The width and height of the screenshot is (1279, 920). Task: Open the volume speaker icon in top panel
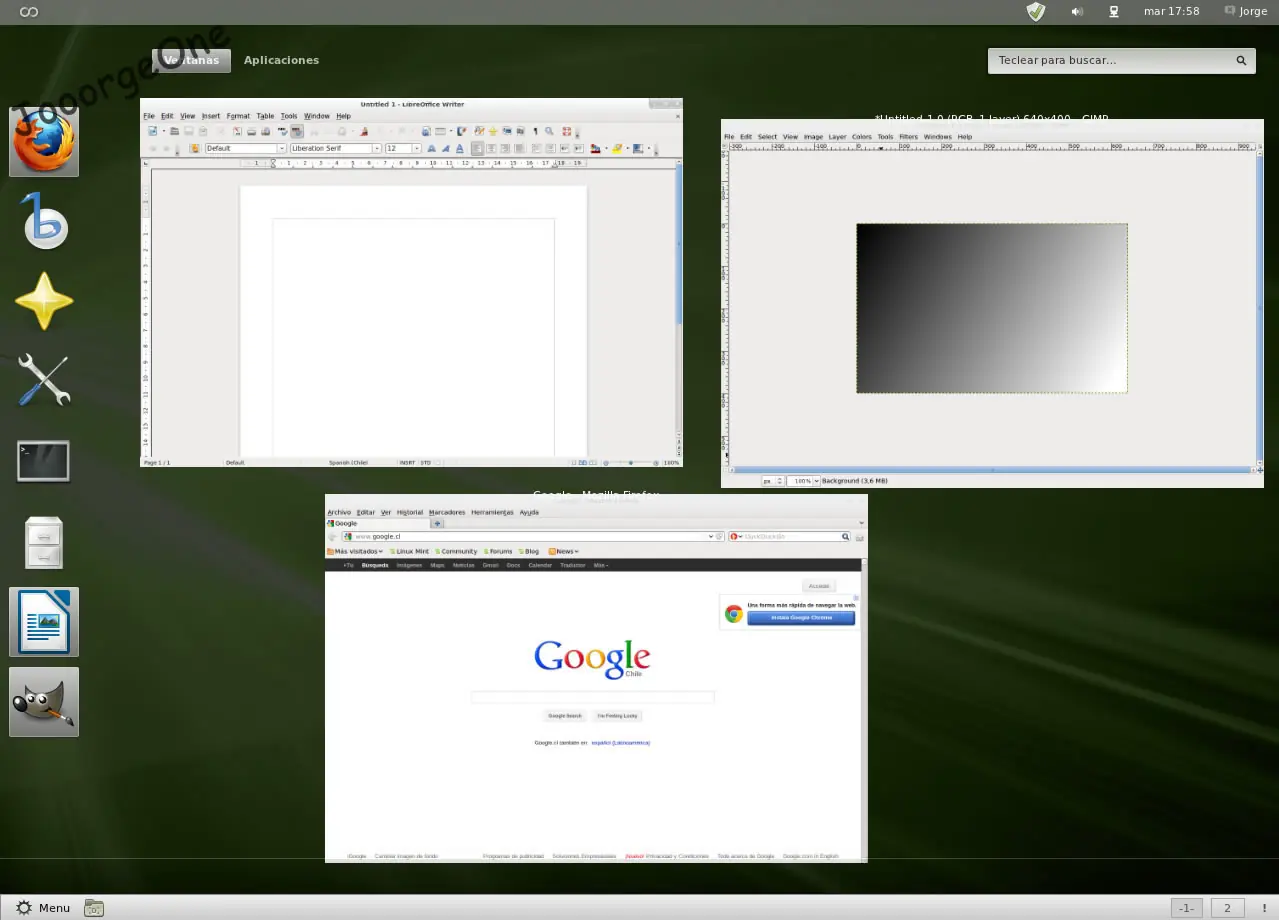tap(1077, 12)
